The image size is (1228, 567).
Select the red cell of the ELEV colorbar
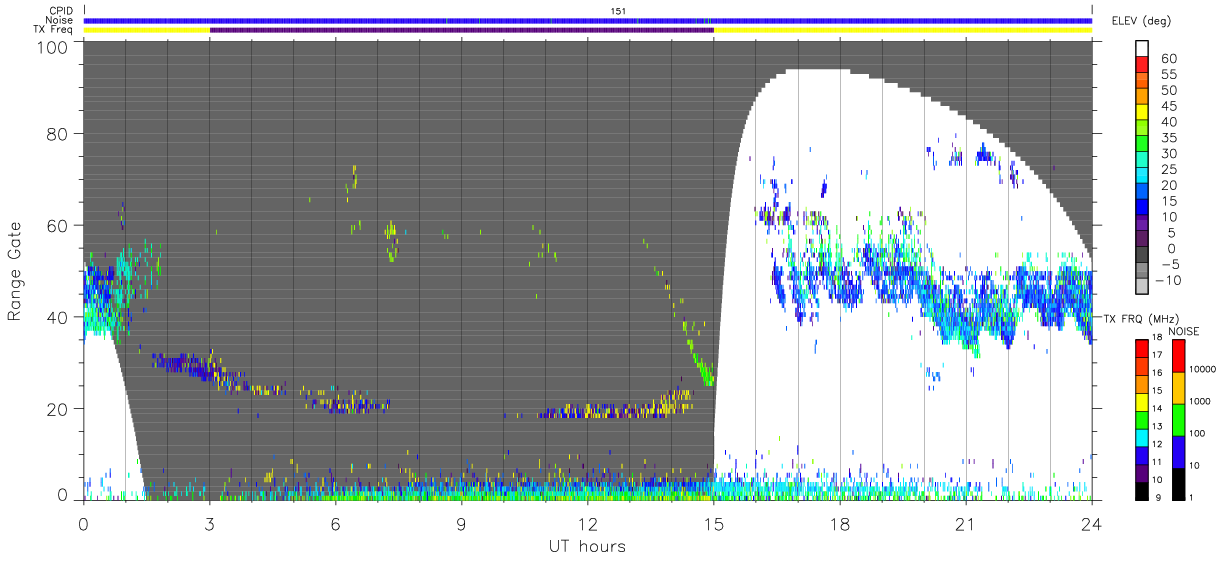(1144, 66)
